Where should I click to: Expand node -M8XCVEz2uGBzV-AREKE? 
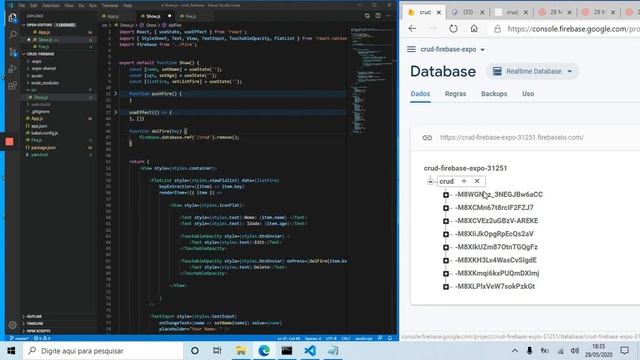pos(446,221)
